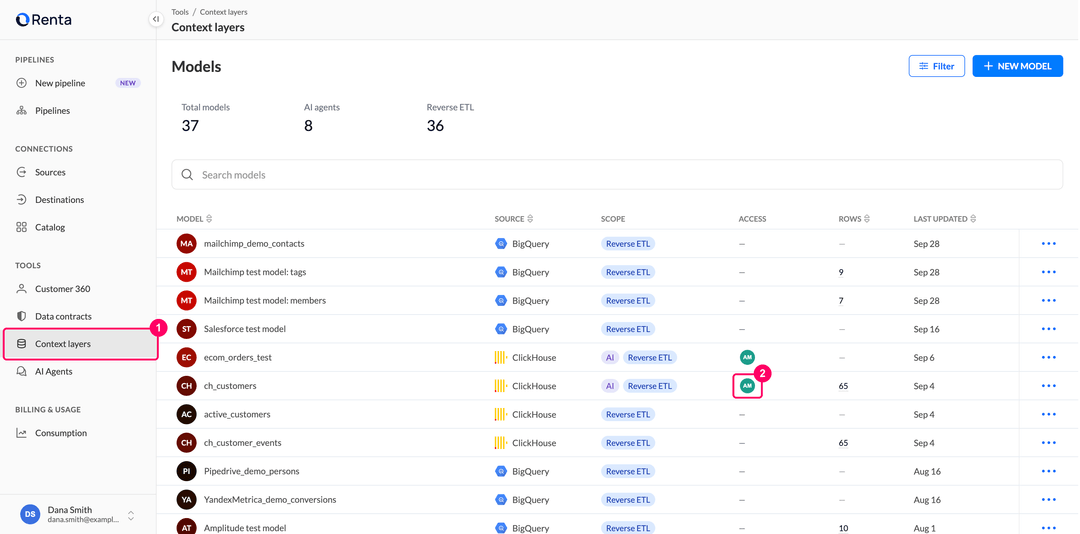1080x534 pixels.
Task: Open more menu for ch_customers
Action: [x=1049, y=386]
